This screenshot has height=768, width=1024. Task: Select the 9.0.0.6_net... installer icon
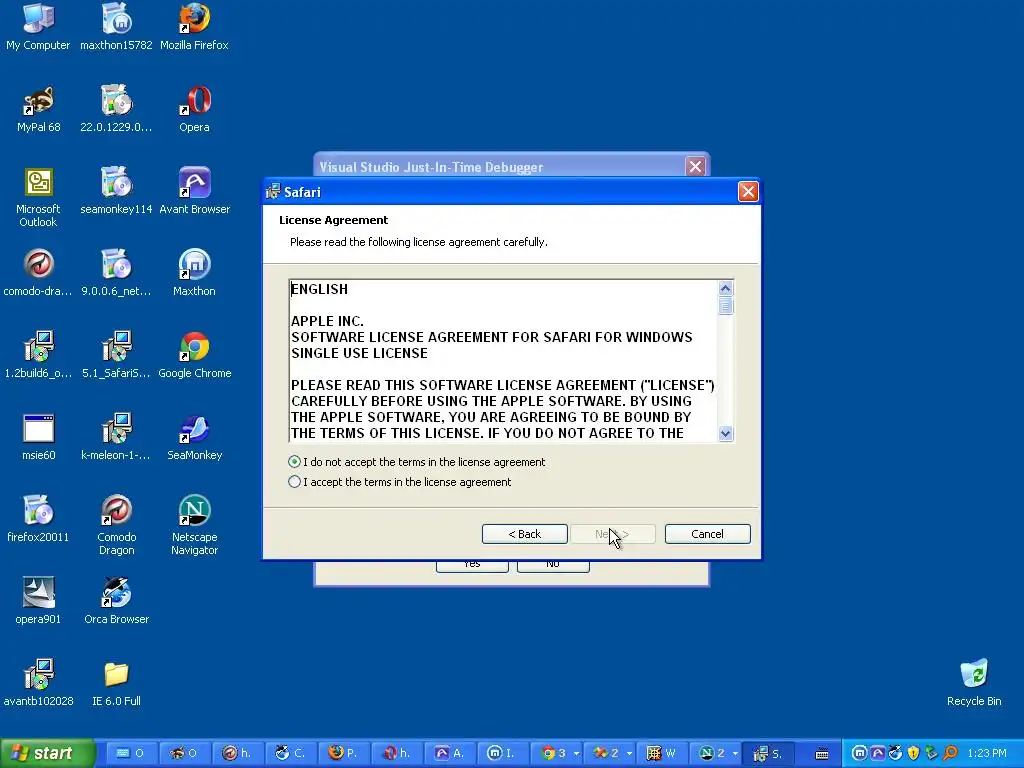coord(116,273)
